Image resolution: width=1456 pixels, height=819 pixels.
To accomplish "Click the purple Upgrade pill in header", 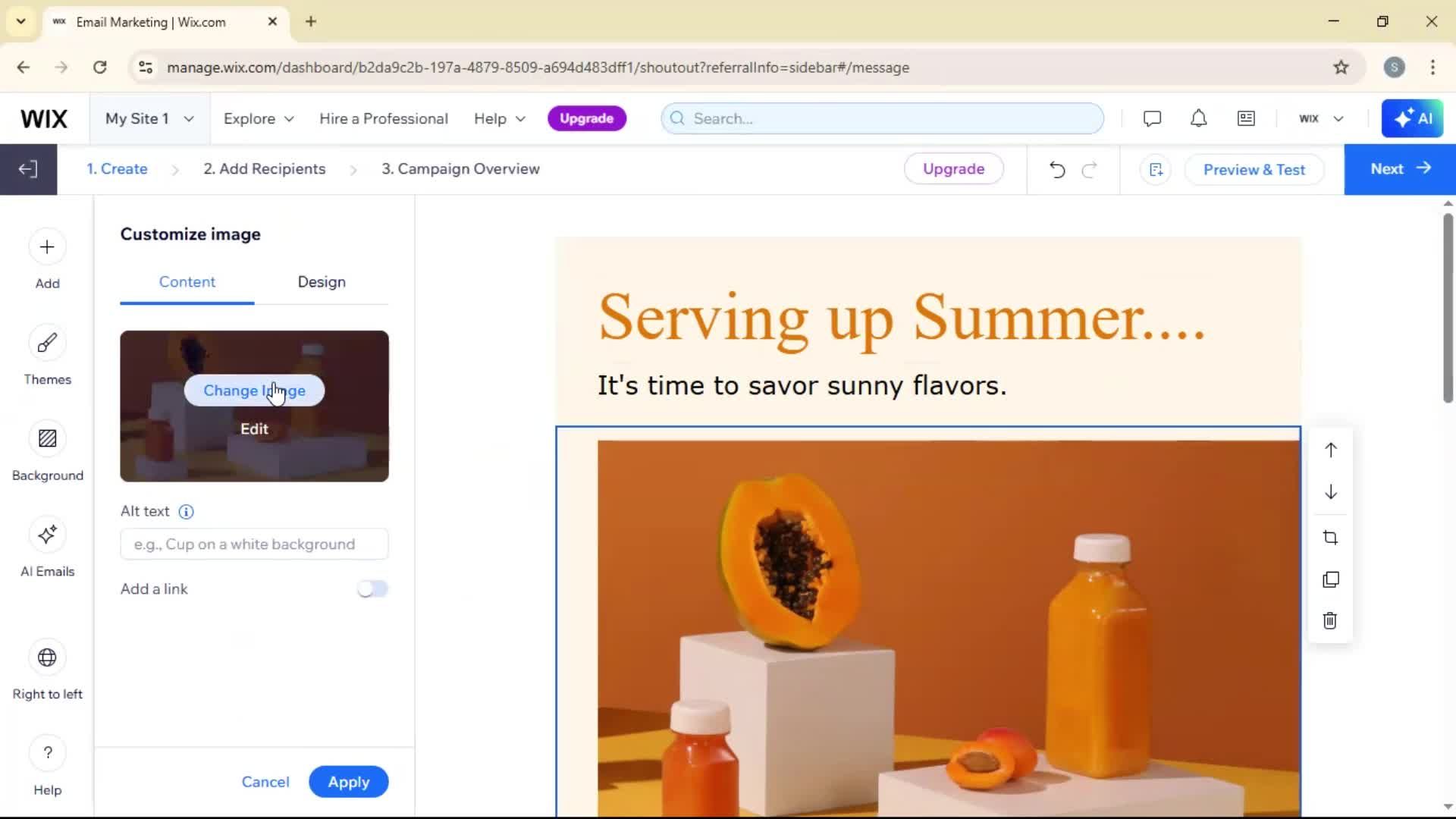I will pyautogui.click(x=586, y=118).
